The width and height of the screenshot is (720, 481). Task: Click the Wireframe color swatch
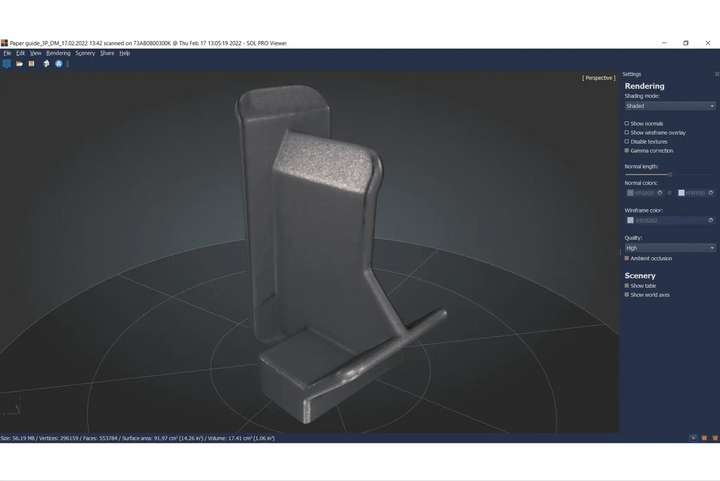630,220
